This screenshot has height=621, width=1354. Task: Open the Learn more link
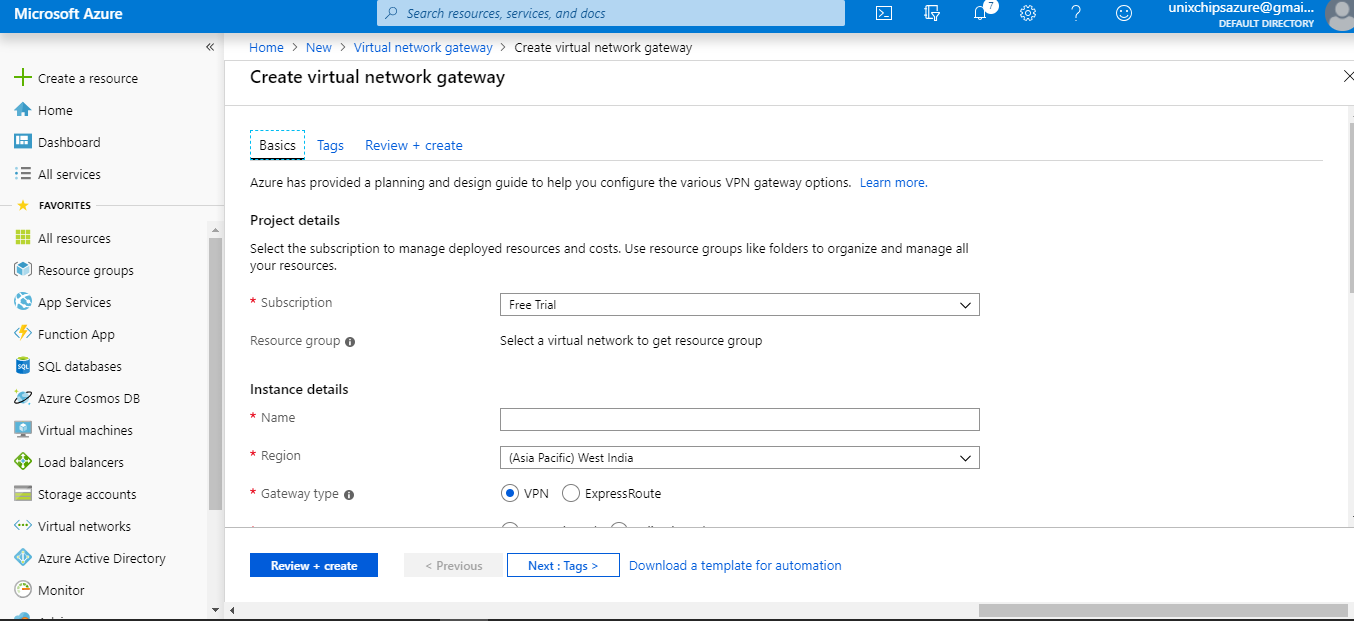coord(893,183)
